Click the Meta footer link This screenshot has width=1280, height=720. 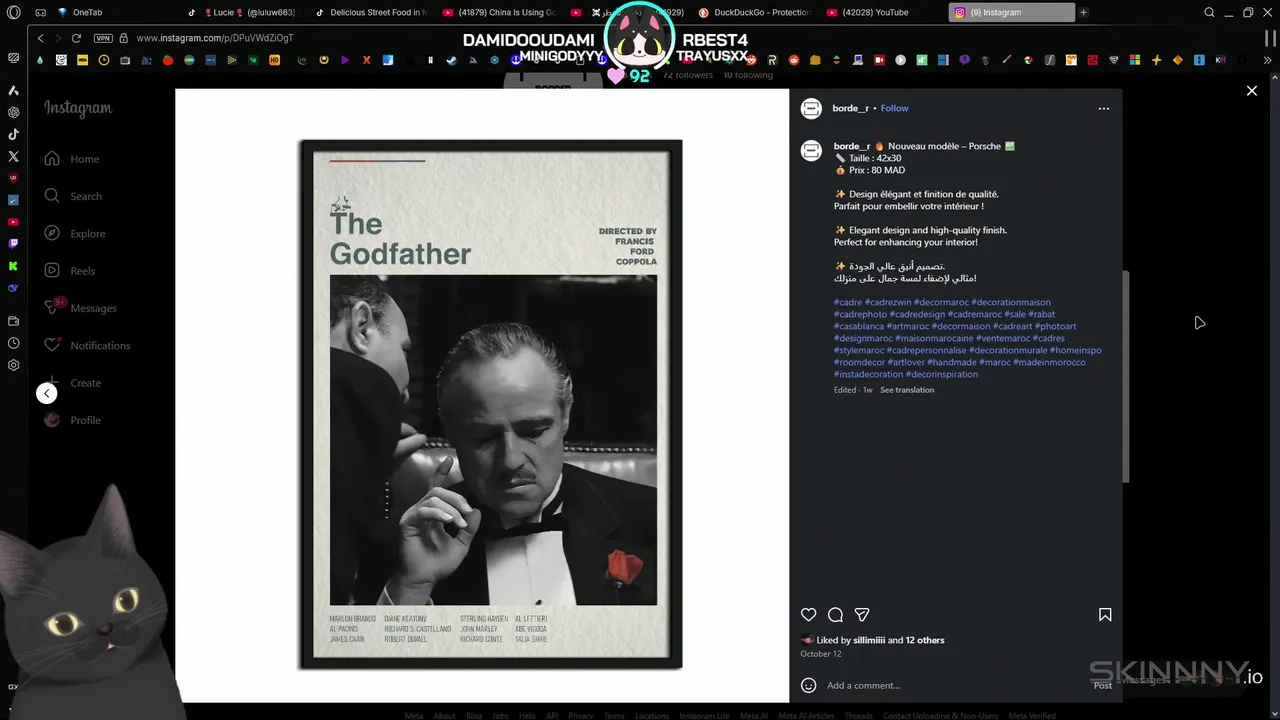pyautogui.click(x=413, y=716)
